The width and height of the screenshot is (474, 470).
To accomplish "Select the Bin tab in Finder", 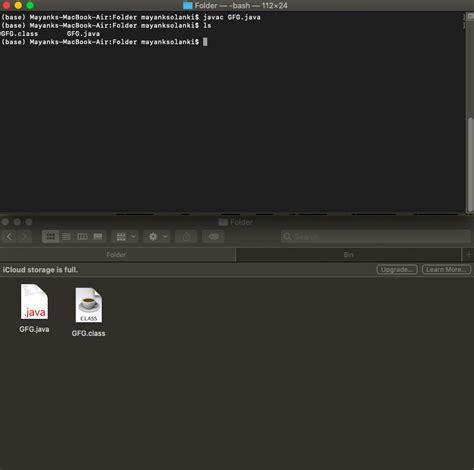I will pos(348,255).
